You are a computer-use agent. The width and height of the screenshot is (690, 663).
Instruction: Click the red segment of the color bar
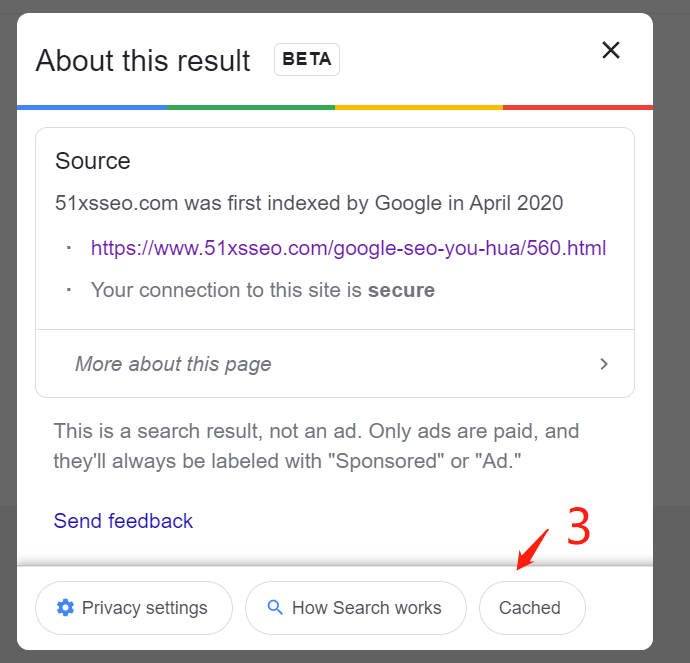[577, 107]
